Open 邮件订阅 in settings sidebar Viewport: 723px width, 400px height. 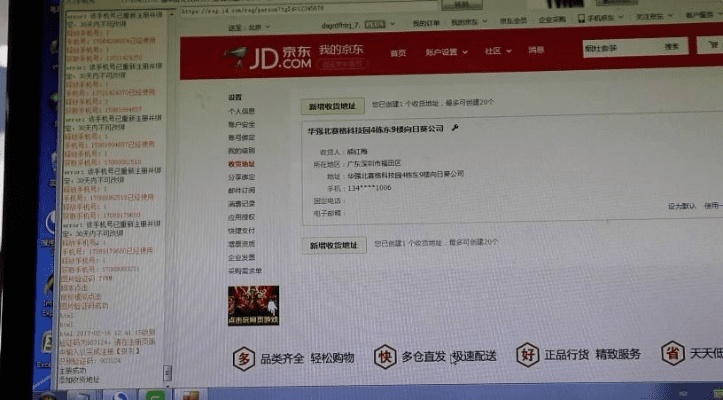click(x=241, y=190)
